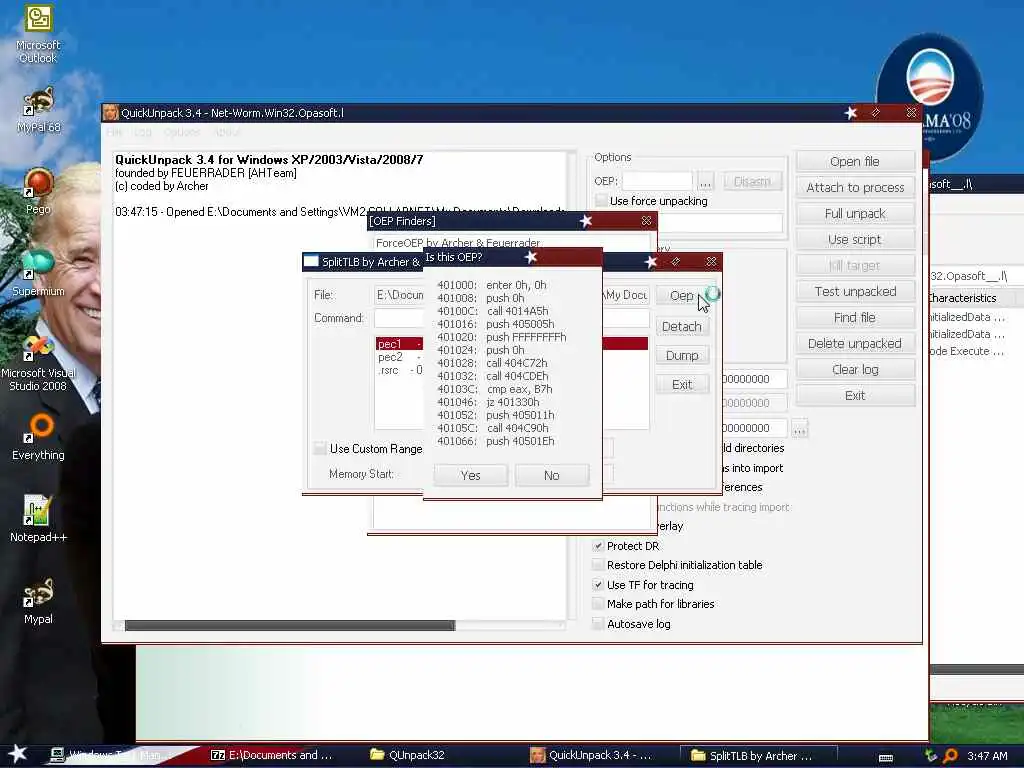
Task: Reject OEP with the No button
Action: tap(552, 475)
